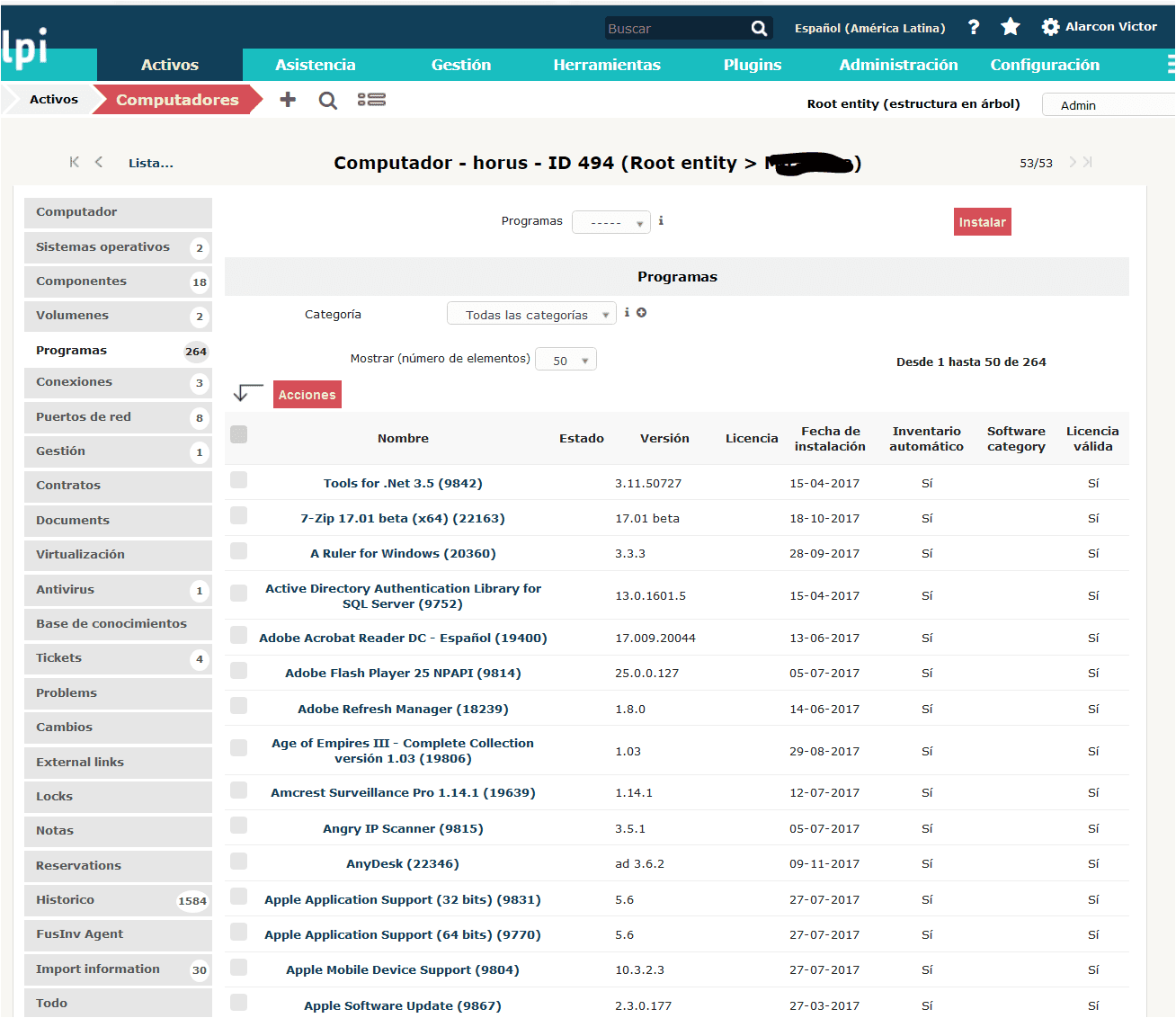
Task: Click info icon beside Categoría dropdown
Action: pyautogui.click(x=627, y=313)
